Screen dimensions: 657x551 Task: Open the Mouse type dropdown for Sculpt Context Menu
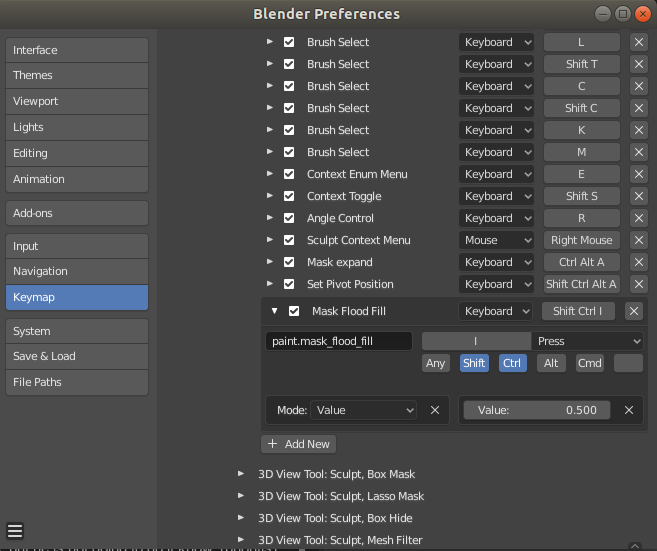pos(496,240)
